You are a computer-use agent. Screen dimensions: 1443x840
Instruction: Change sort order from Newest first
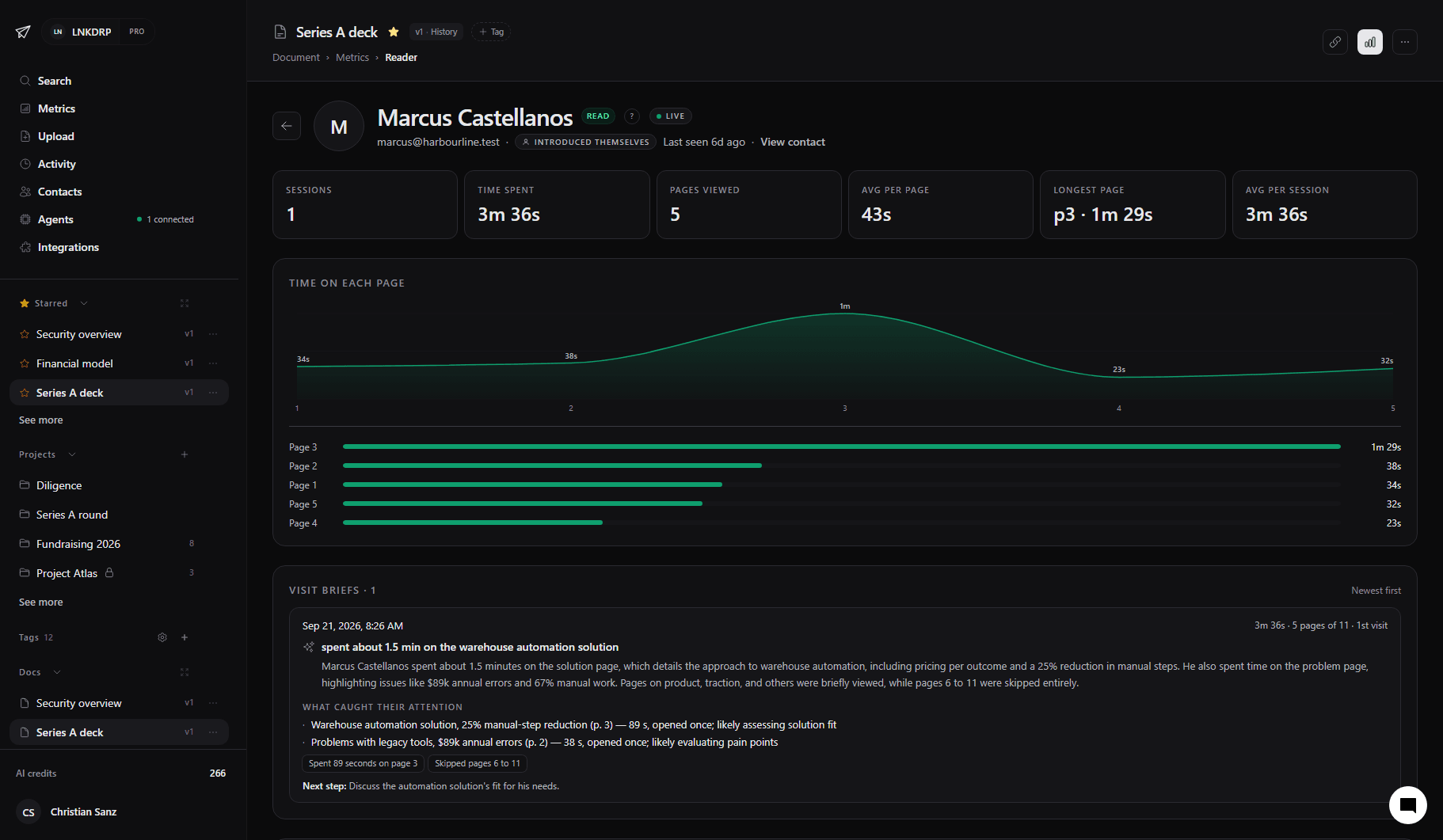click(x=1376, y=591)
